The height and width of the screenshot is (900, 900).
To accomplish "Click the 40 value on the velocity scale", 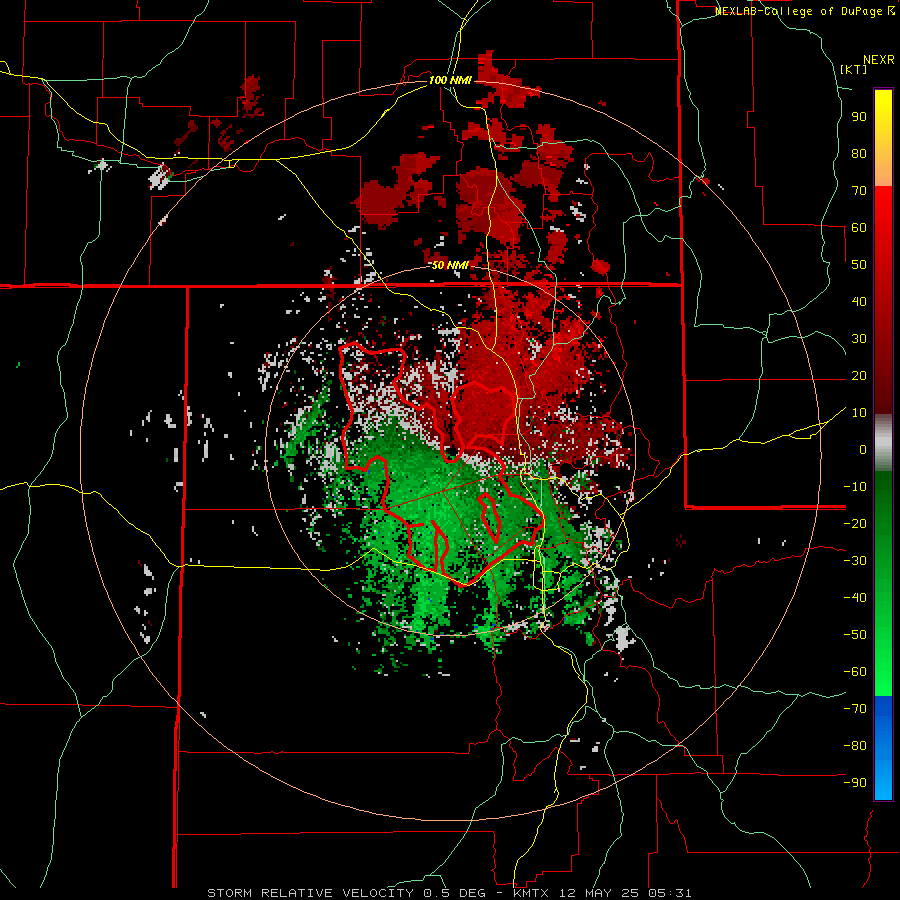I will (x=859, y=302).
